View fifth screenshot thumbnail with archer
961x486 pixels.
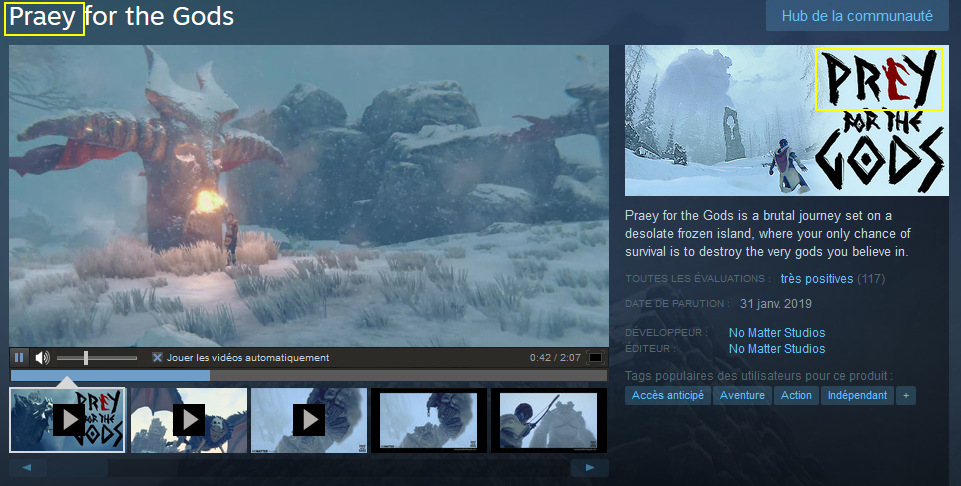pos(549,420)
